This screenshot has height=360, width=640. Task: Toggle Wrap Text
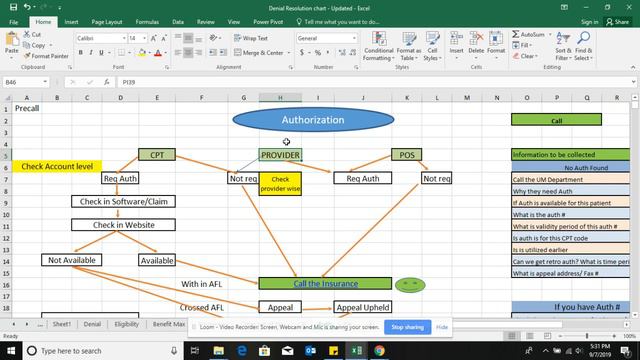pyautogui.click(x=251, y=38)
